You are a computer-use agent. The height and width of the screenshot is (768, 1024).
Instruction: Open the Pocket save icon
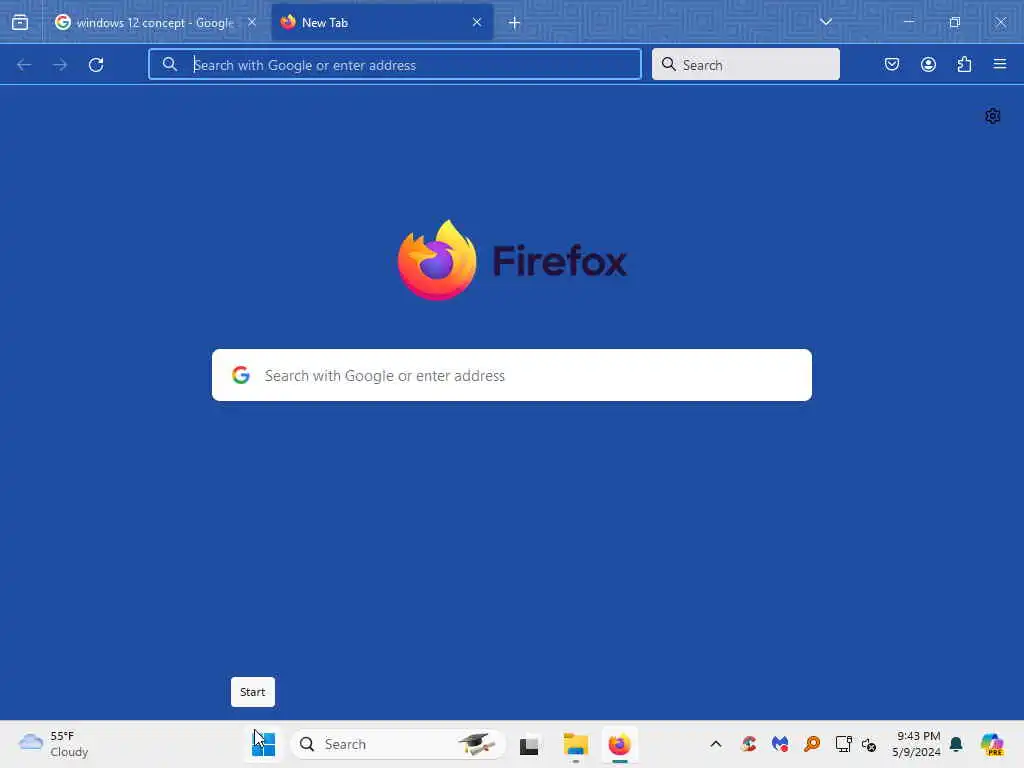(892, 64)
